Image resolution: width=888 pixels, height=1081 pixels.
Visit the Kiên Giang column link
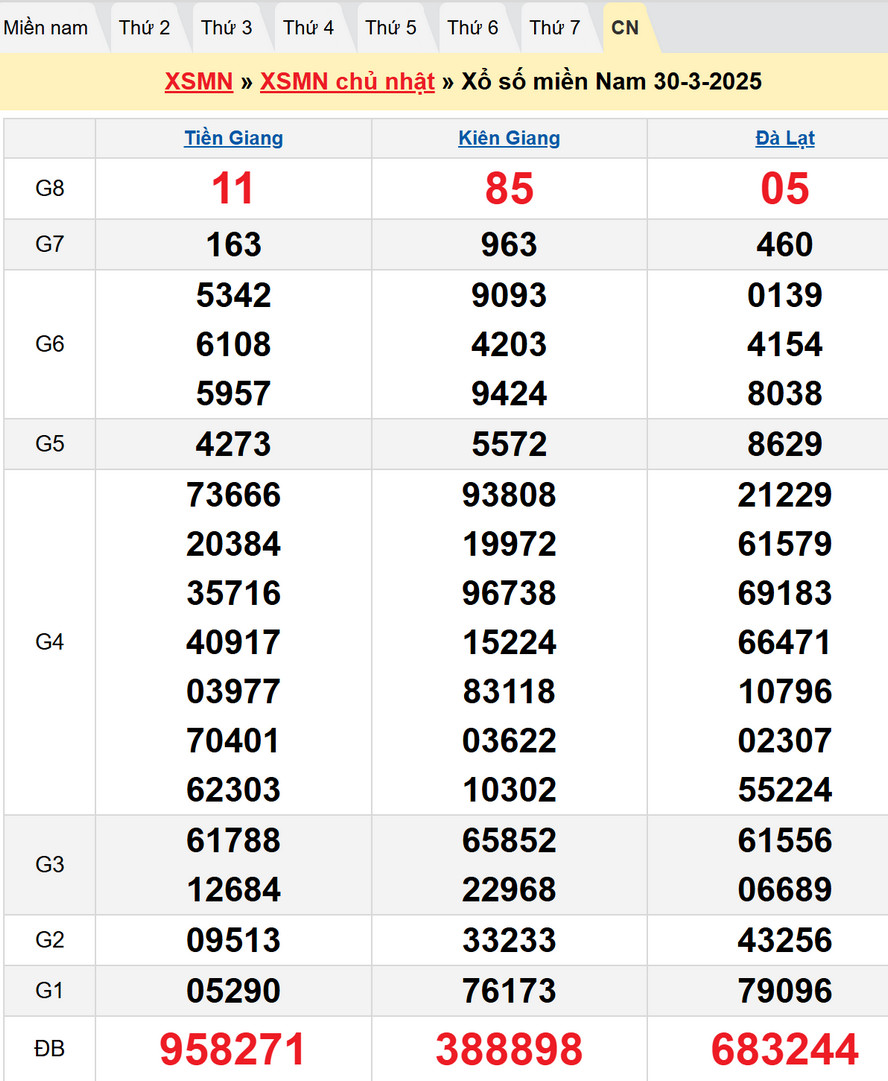pos(509,139)
